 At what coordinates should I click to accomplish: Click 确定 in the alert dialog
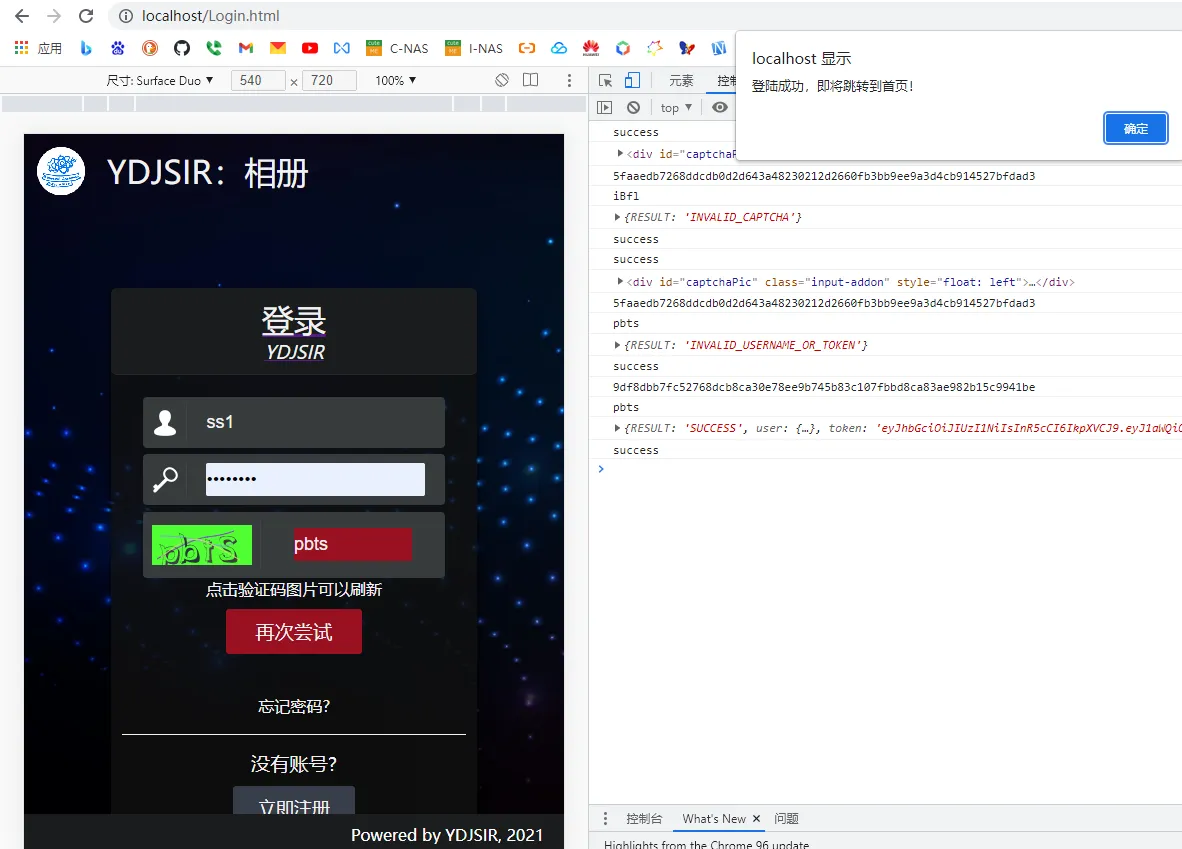pyautogui.click(x=1136, y=128)
